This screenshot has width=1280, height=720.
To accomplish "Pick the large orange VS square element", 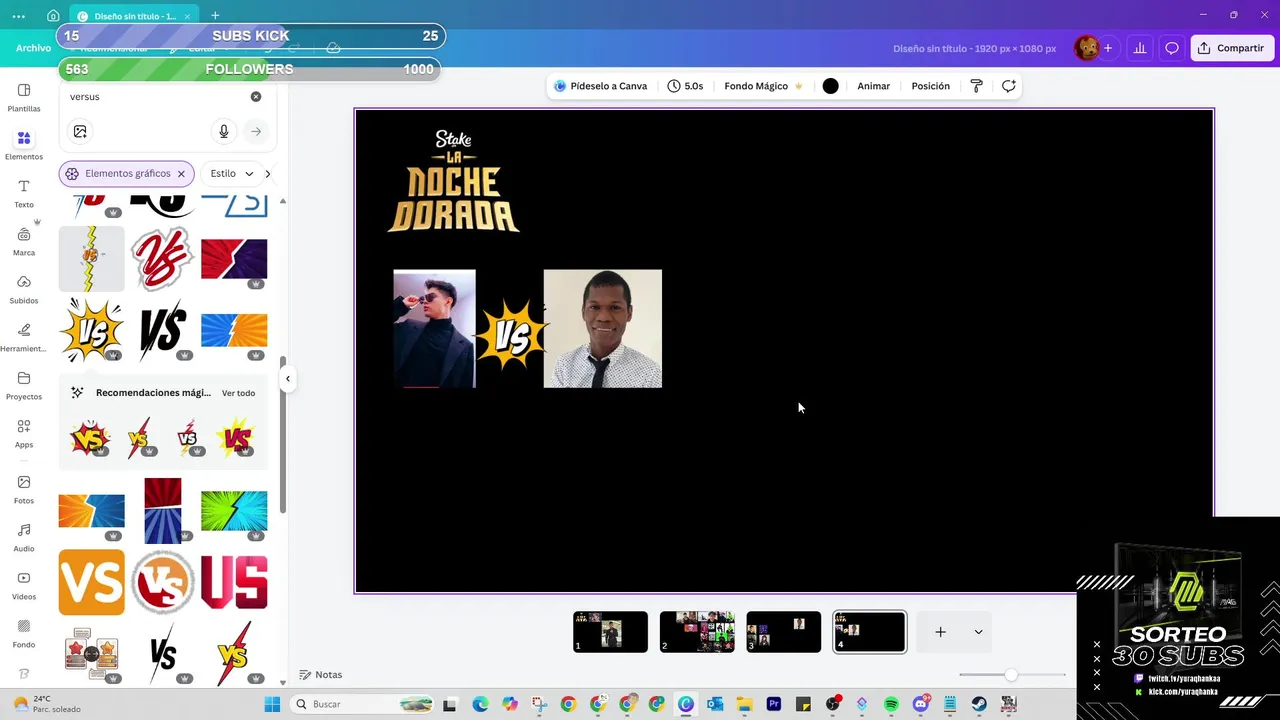I will click(x=92, y=582).
